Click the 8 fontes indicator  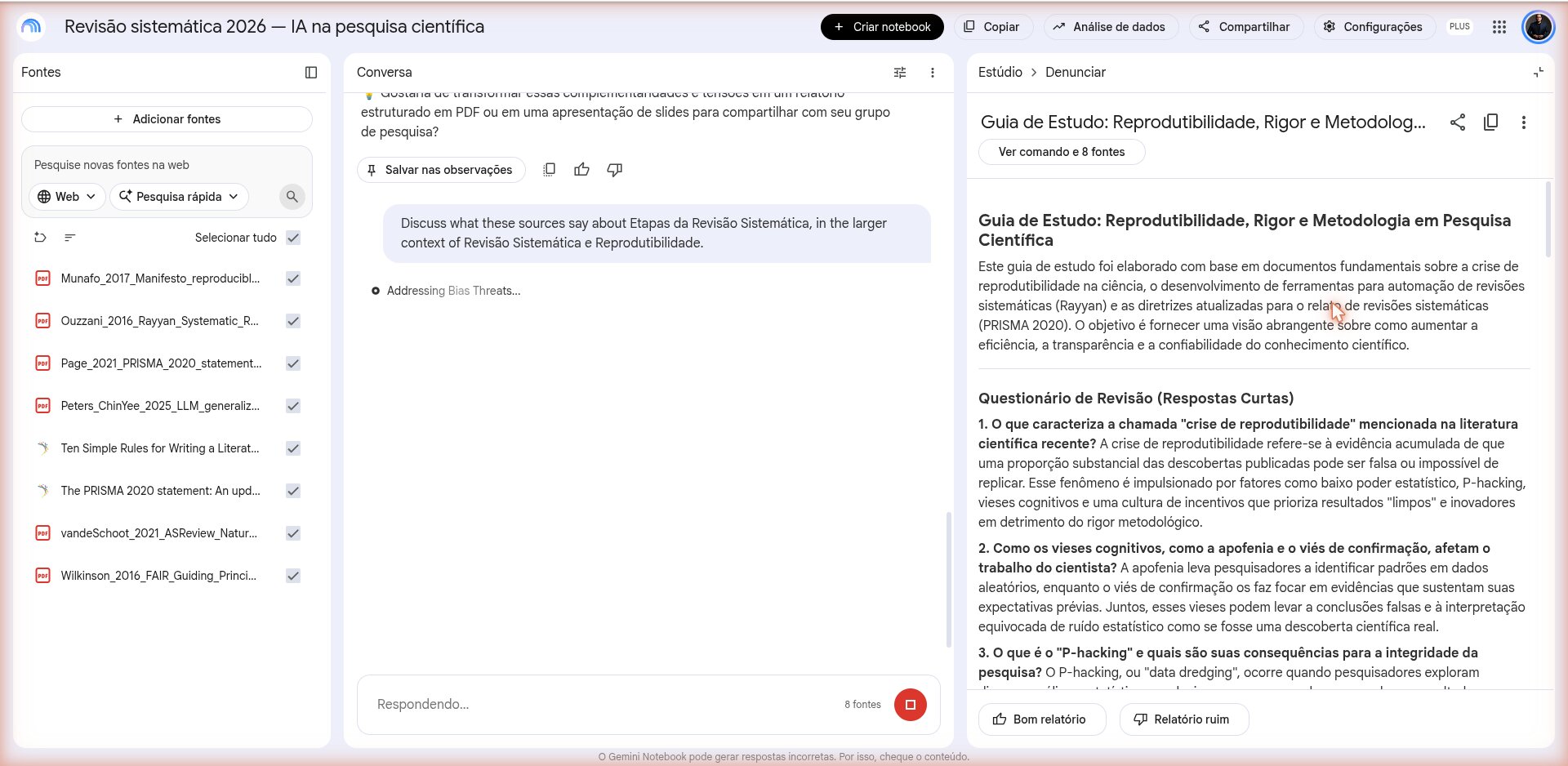click(x=862, y=705)
